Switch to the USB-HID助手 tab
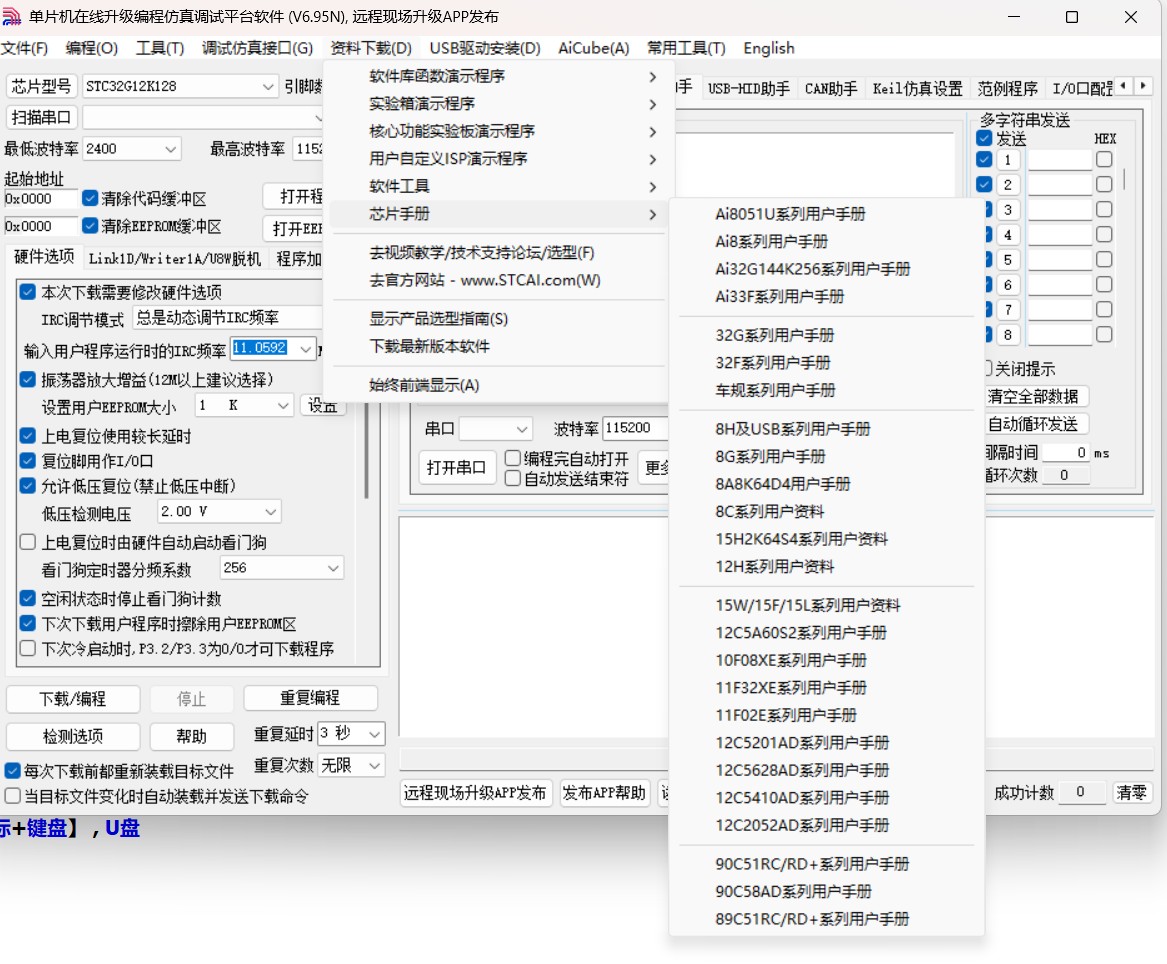The image size is (1167, 964). click(748, 89)
